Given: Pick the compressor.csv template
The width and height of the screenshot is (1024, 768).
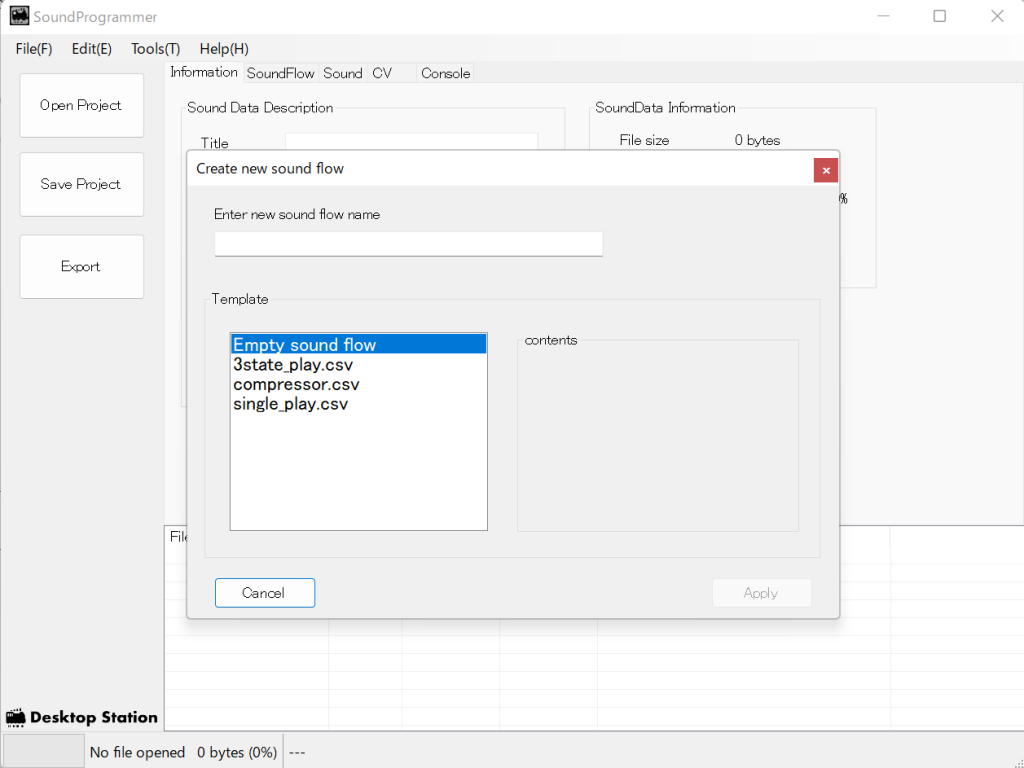Looking at the screenshot, I should coord(296,385).
